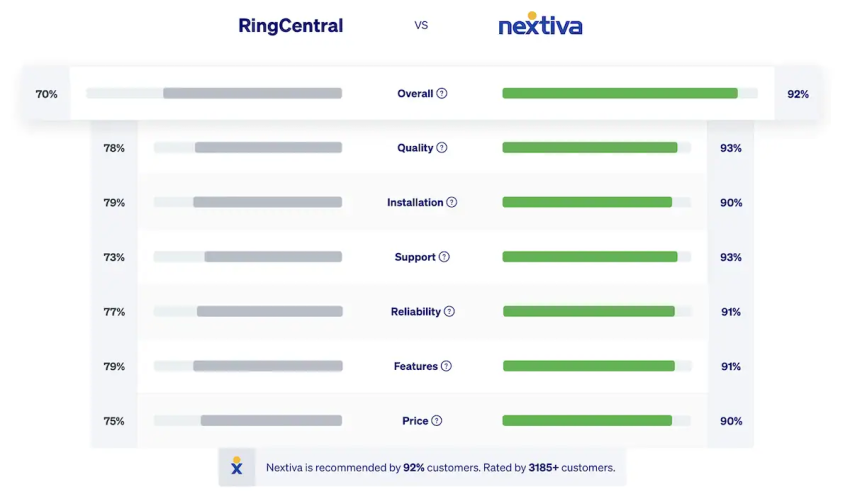The height and width of the screenshot is (499, 850).
Task: Click Nextiva's green Overall rating bar
Action: (x=620, y=93)
